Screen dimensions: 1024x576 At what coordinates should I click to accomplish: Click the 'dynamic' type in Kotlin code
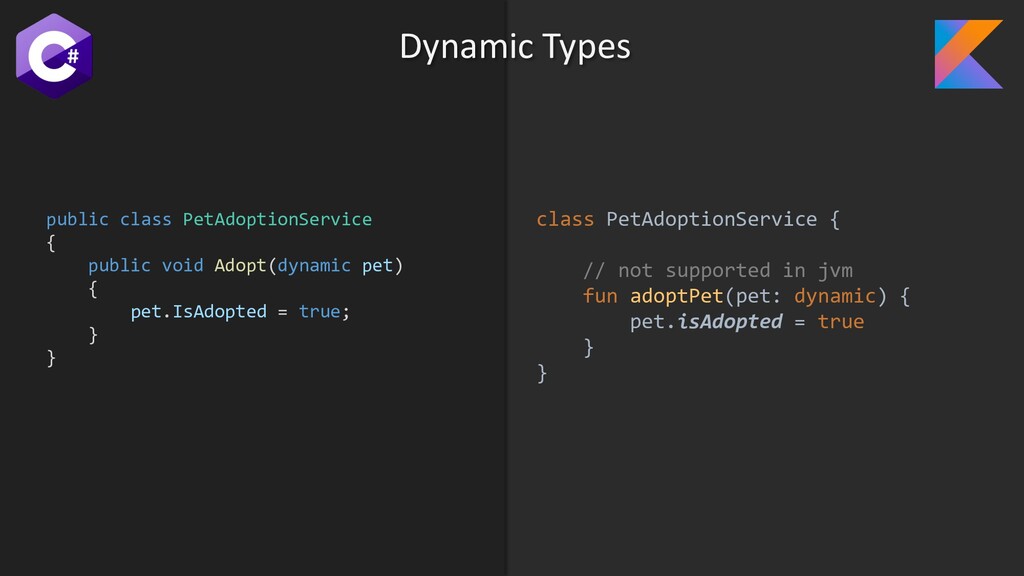(x=835, y=296)
